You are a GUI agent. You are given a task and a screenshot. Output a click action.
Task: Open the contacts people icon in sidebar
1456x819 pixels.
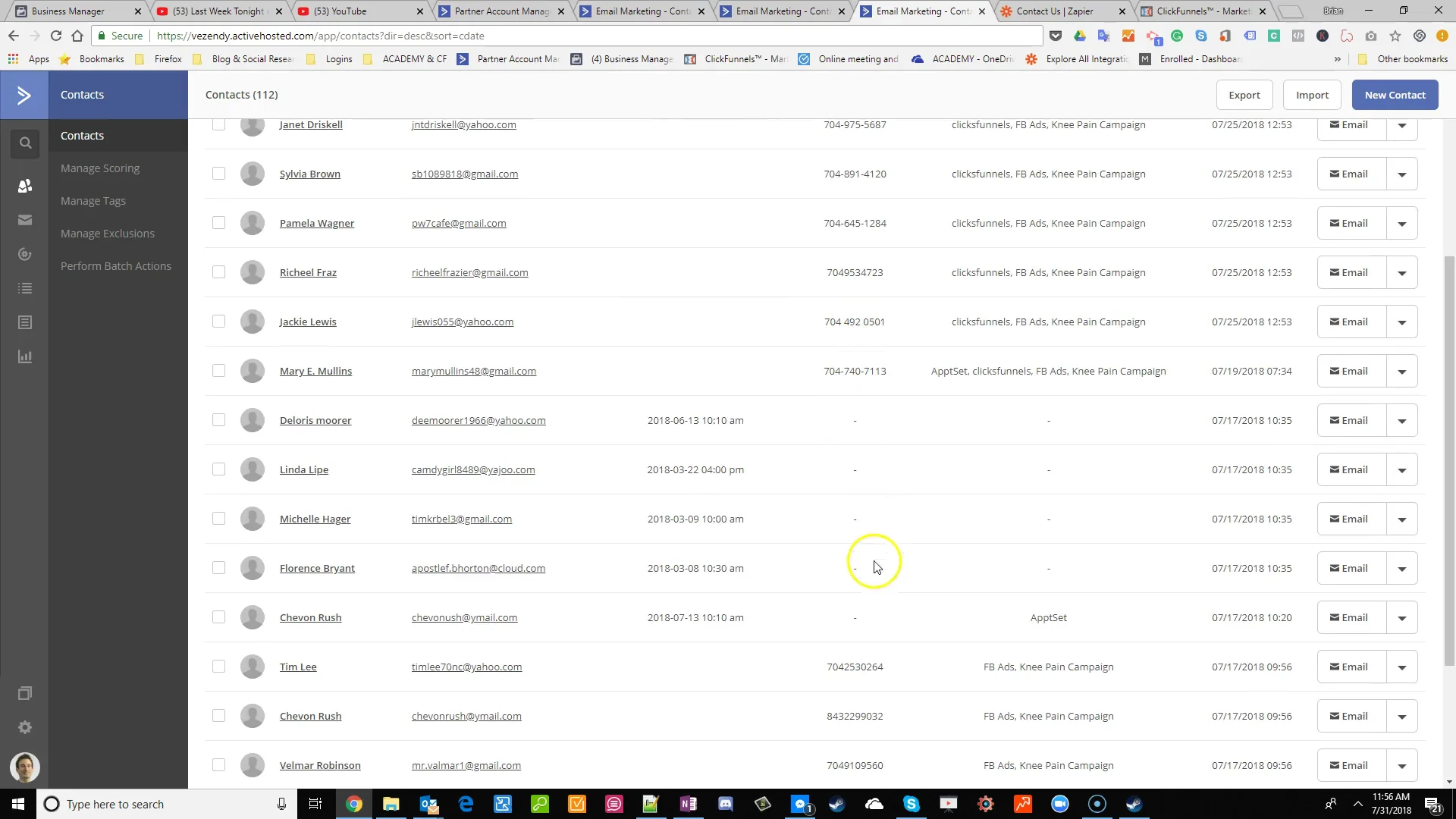(25, 186)
